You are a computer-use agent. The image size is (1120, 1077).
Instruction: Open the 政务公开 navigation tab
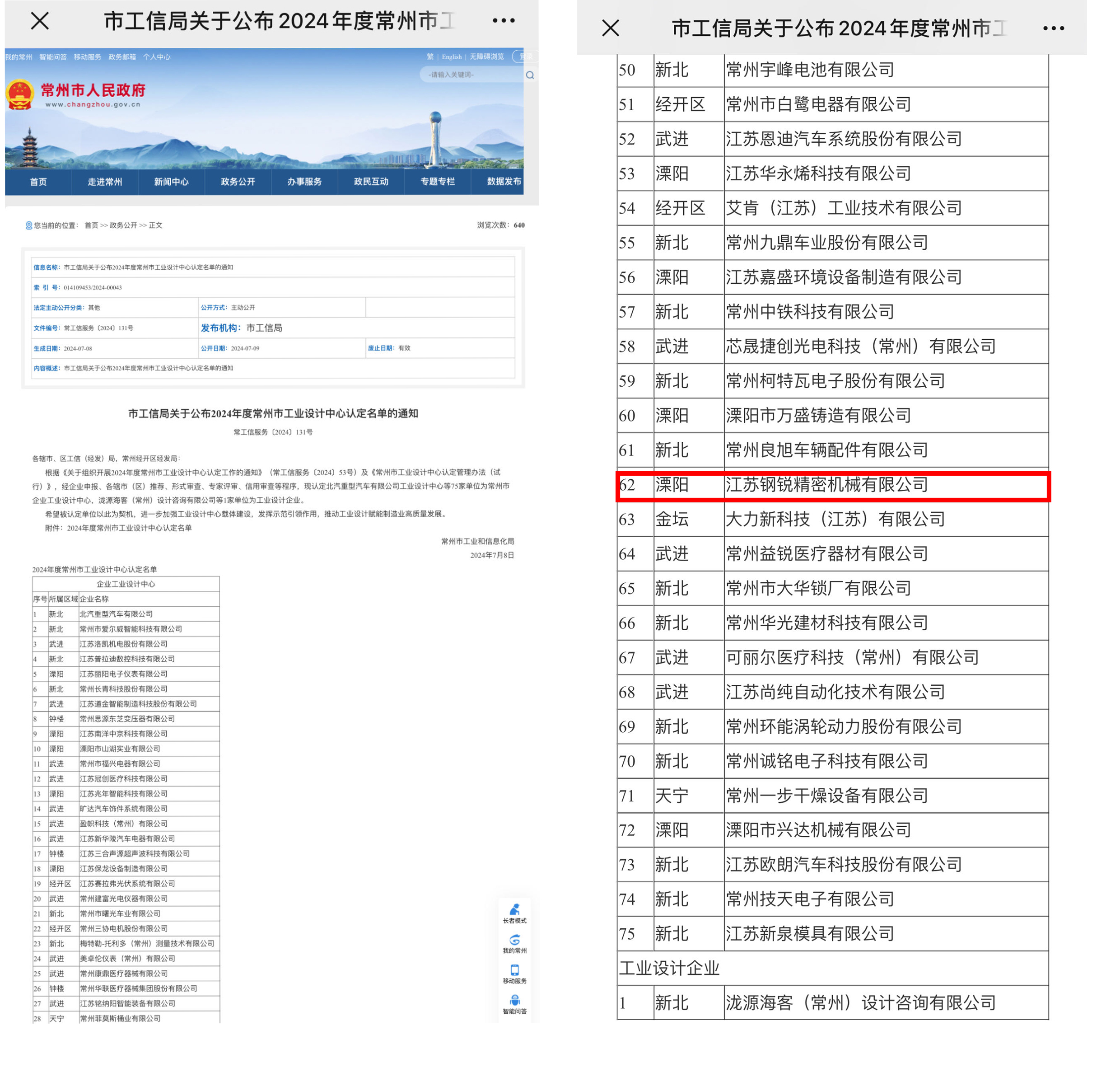coord(238,182)
